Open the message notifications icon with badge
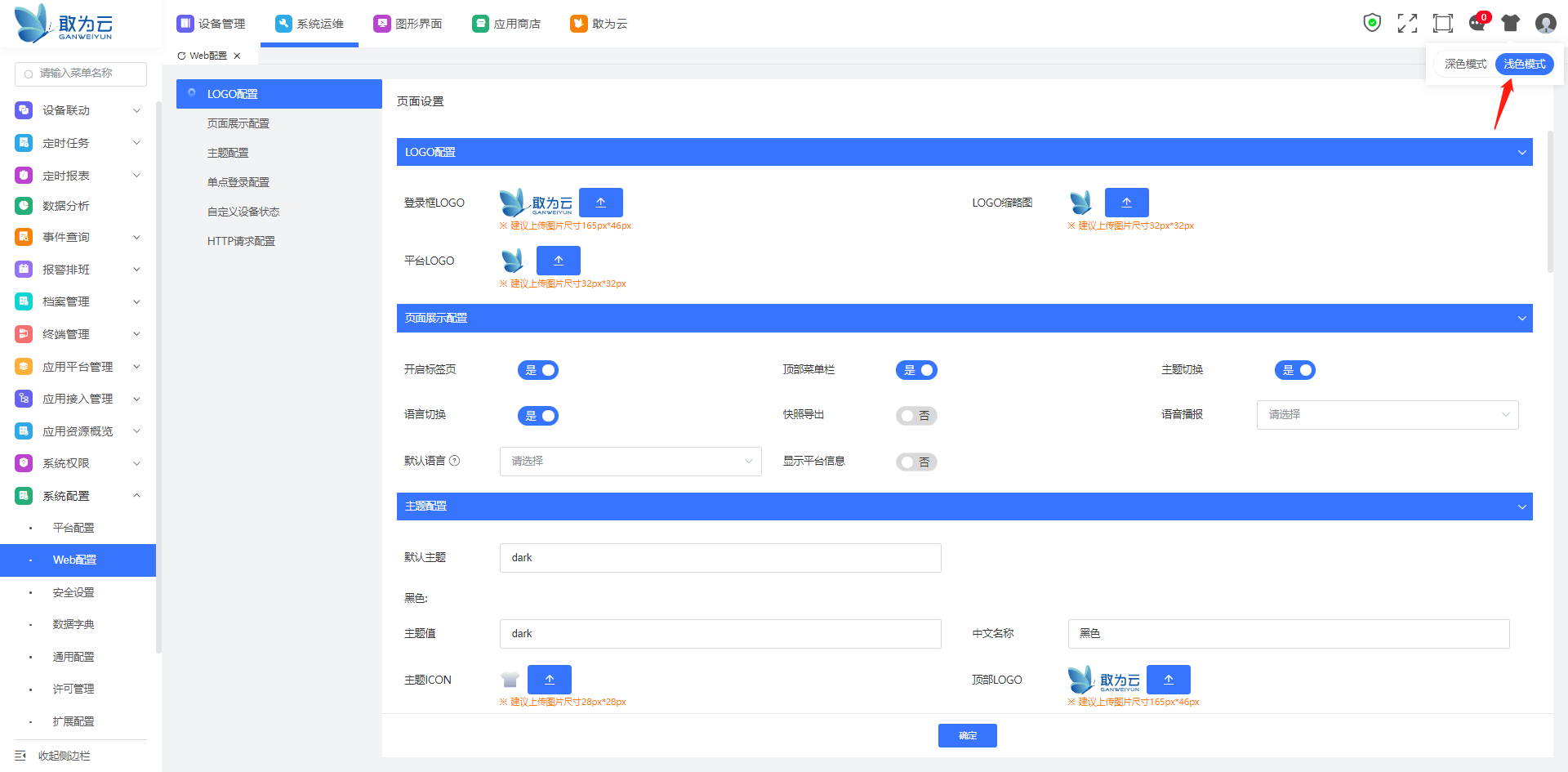This screenshot has width=1568, height=772. pos(1477,23)
